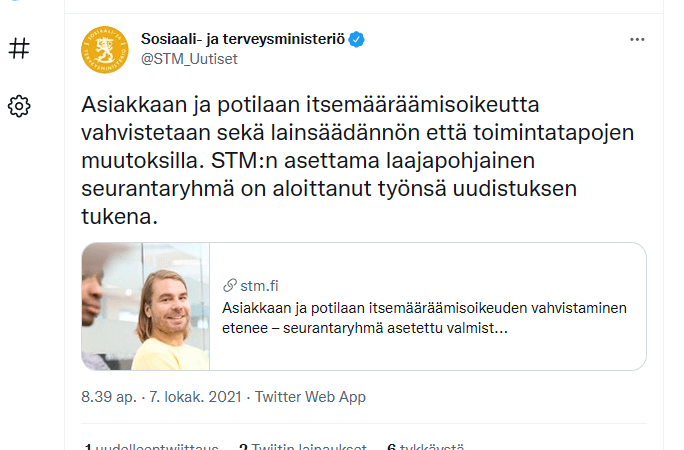Image resolution: width=684 pixels, height=450 pixels.
Task: Click the stm.fi domain text in card
Action: tap(260, 285)
